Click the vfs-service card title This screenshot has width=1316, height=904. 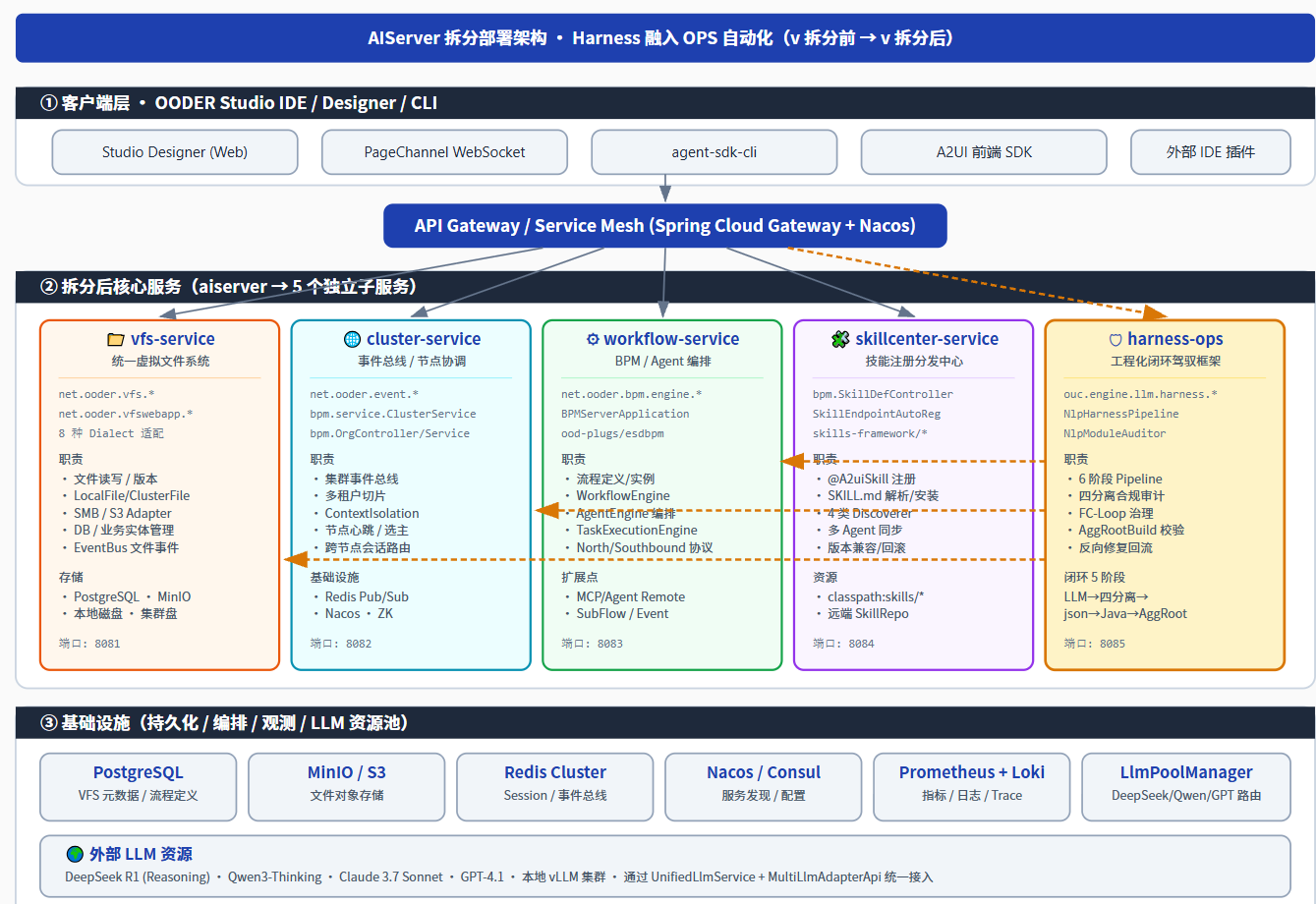(173, 339)
